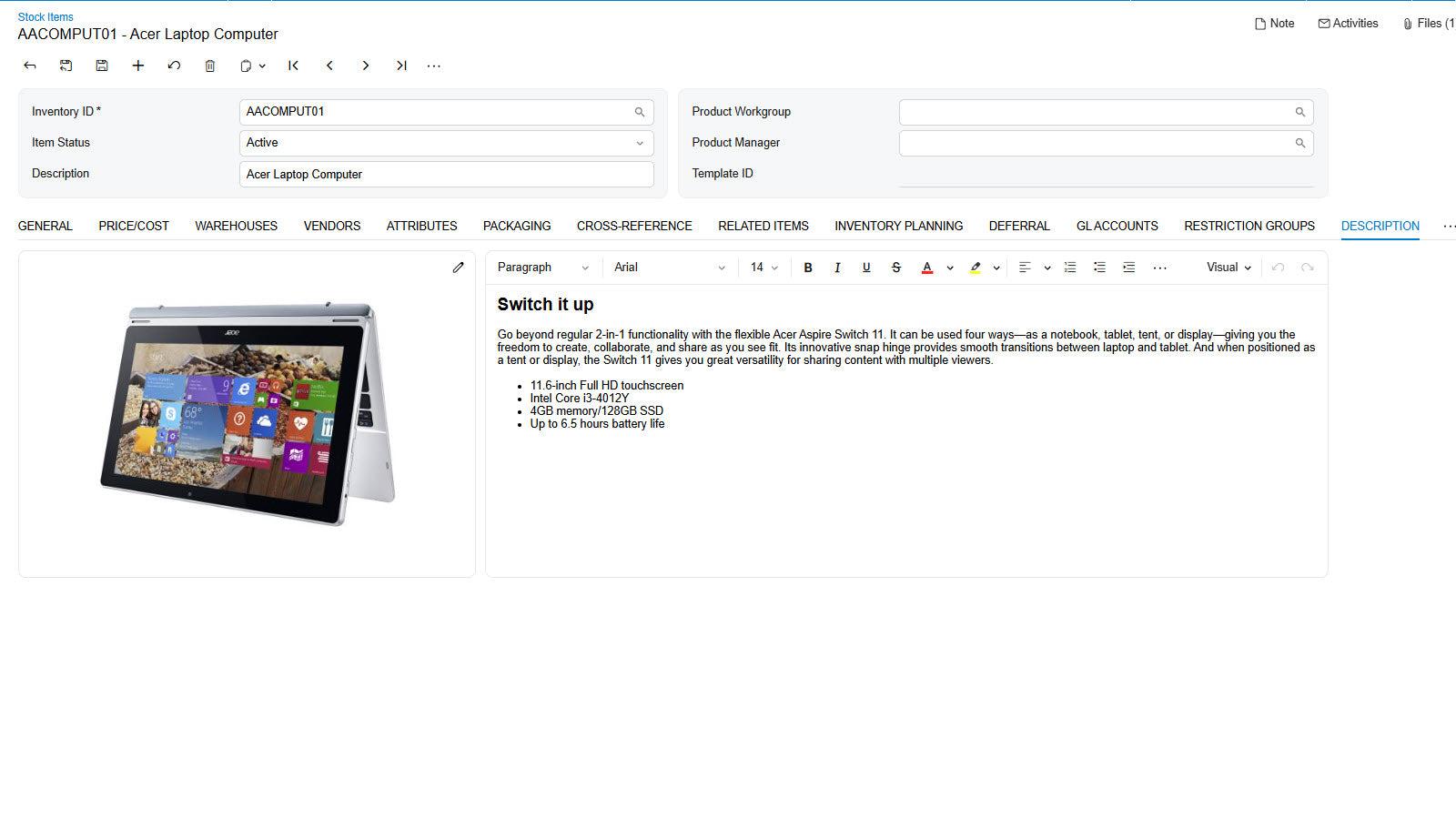1456x819 pixels.
Task: Click the pencil icon to edit the image
Action: pyautogui.click(x=459, y=268)
